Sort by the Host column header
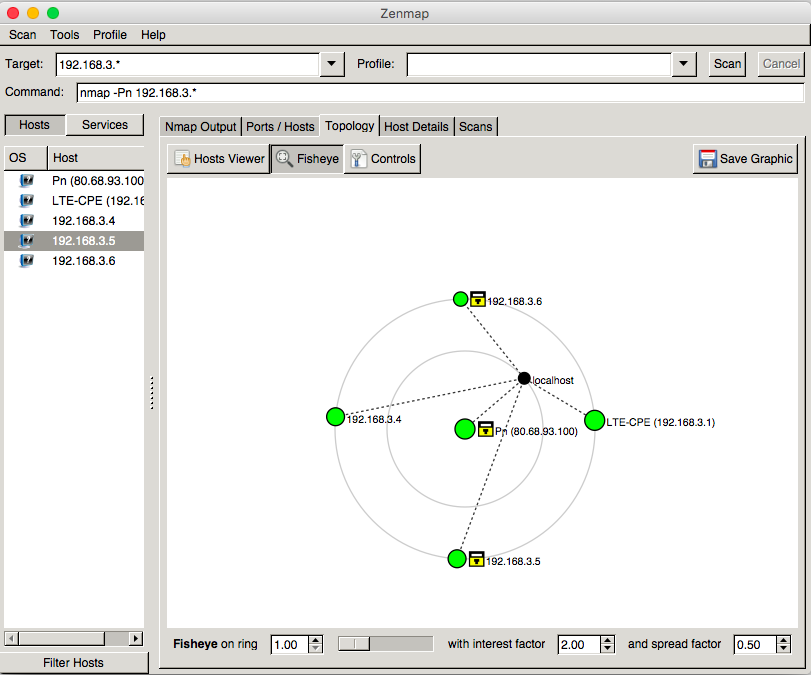Screen dimensions: 811x675 tap(96, 158)
